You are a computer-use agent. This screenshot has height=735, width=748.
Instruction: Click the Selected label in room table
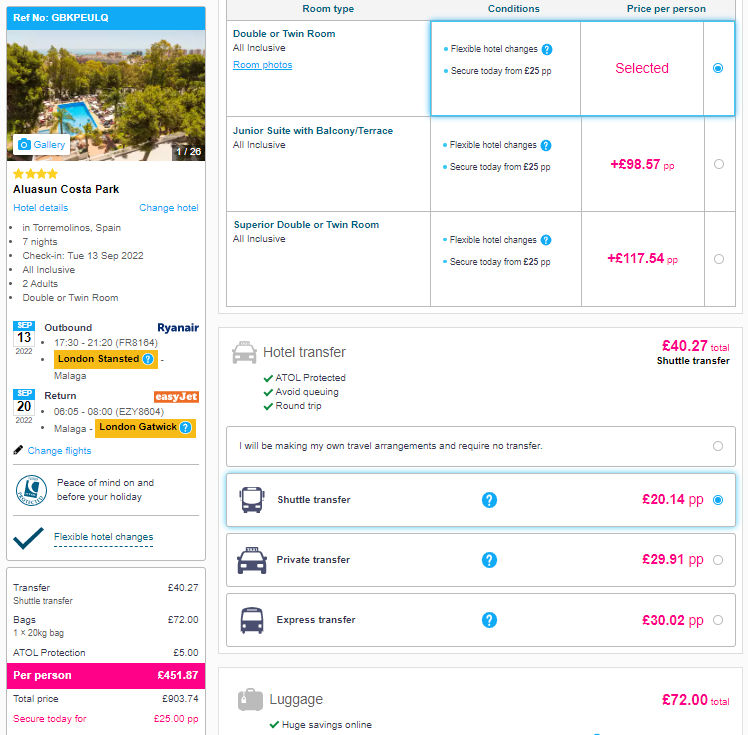(642, 68)
